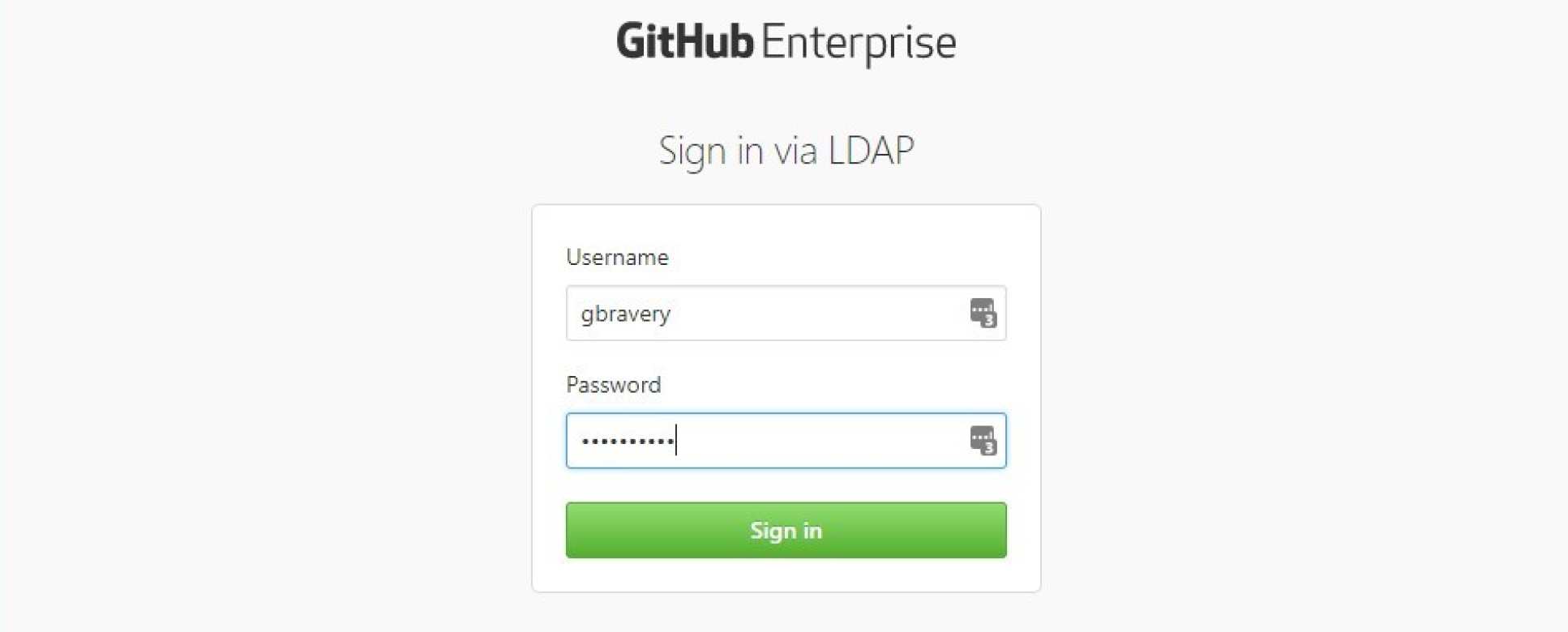
Task: Focus the Password input field
Action: [786, 441]
